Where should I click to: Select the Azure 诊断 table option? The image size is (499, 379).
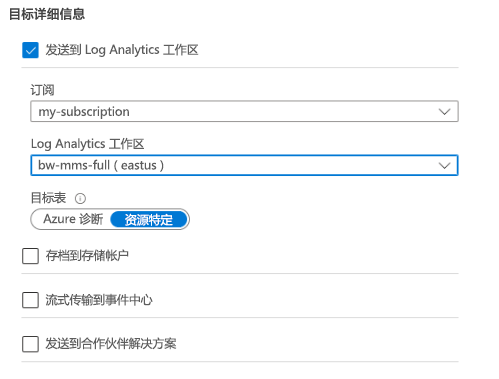pyautogui.click(x=73, y=219)
